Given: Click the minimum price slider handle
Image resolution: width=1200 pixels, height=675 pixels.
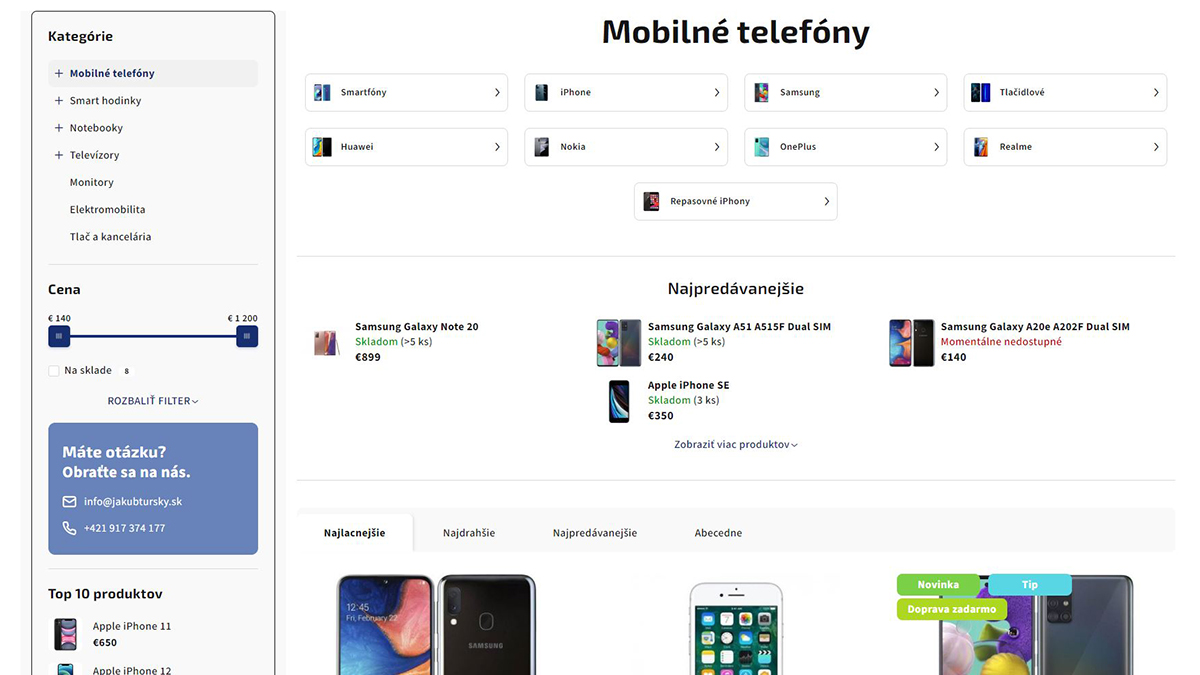Looking at the screenshot, I should [59, 337].
